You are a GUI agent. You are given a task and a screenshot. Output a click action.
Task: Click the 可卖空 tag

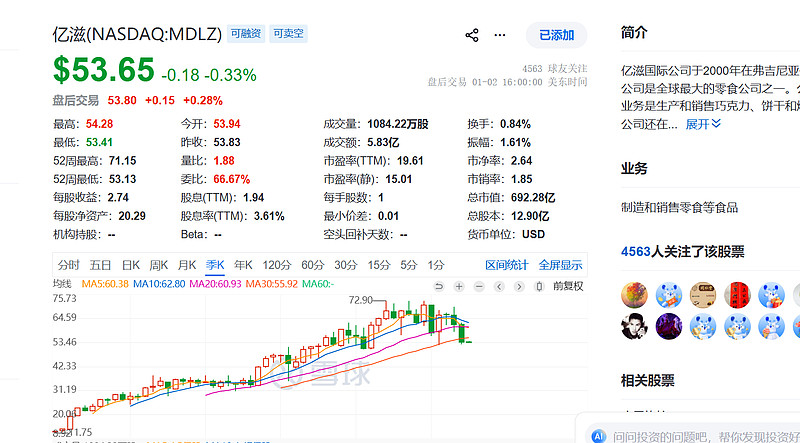[x=288, y=34]
